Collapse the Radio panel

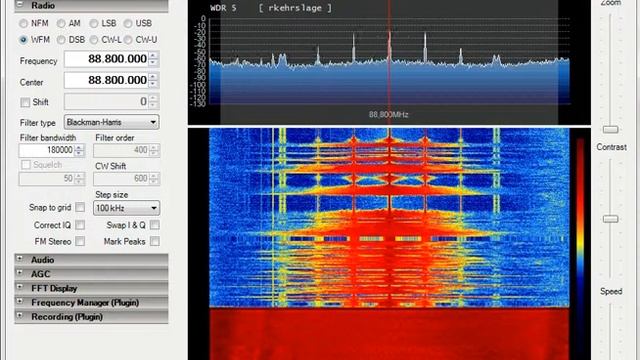[20, 4]
